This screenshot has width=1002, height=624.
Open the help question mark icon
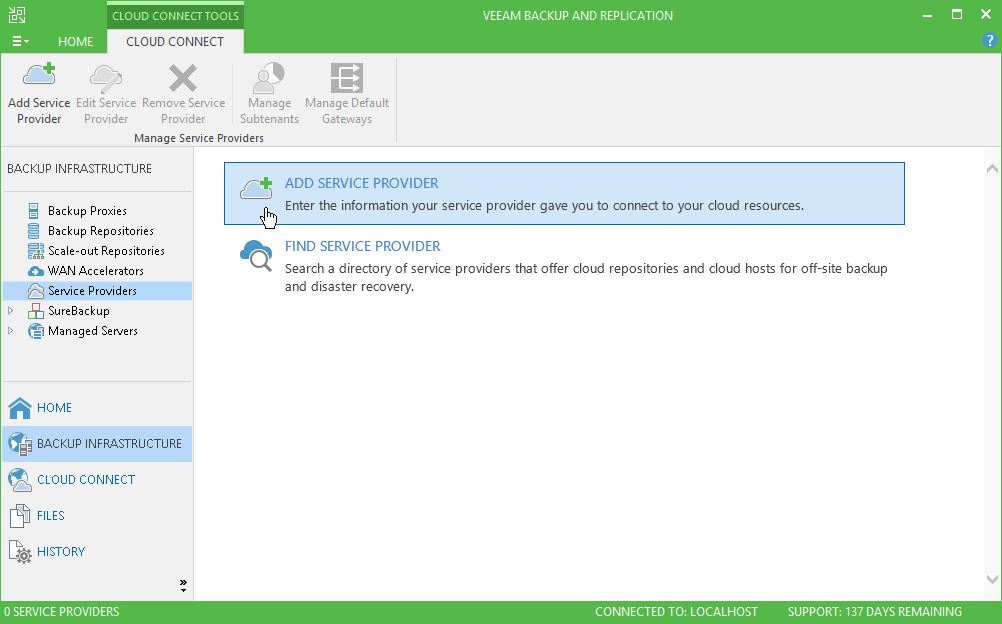pos(989,40)
